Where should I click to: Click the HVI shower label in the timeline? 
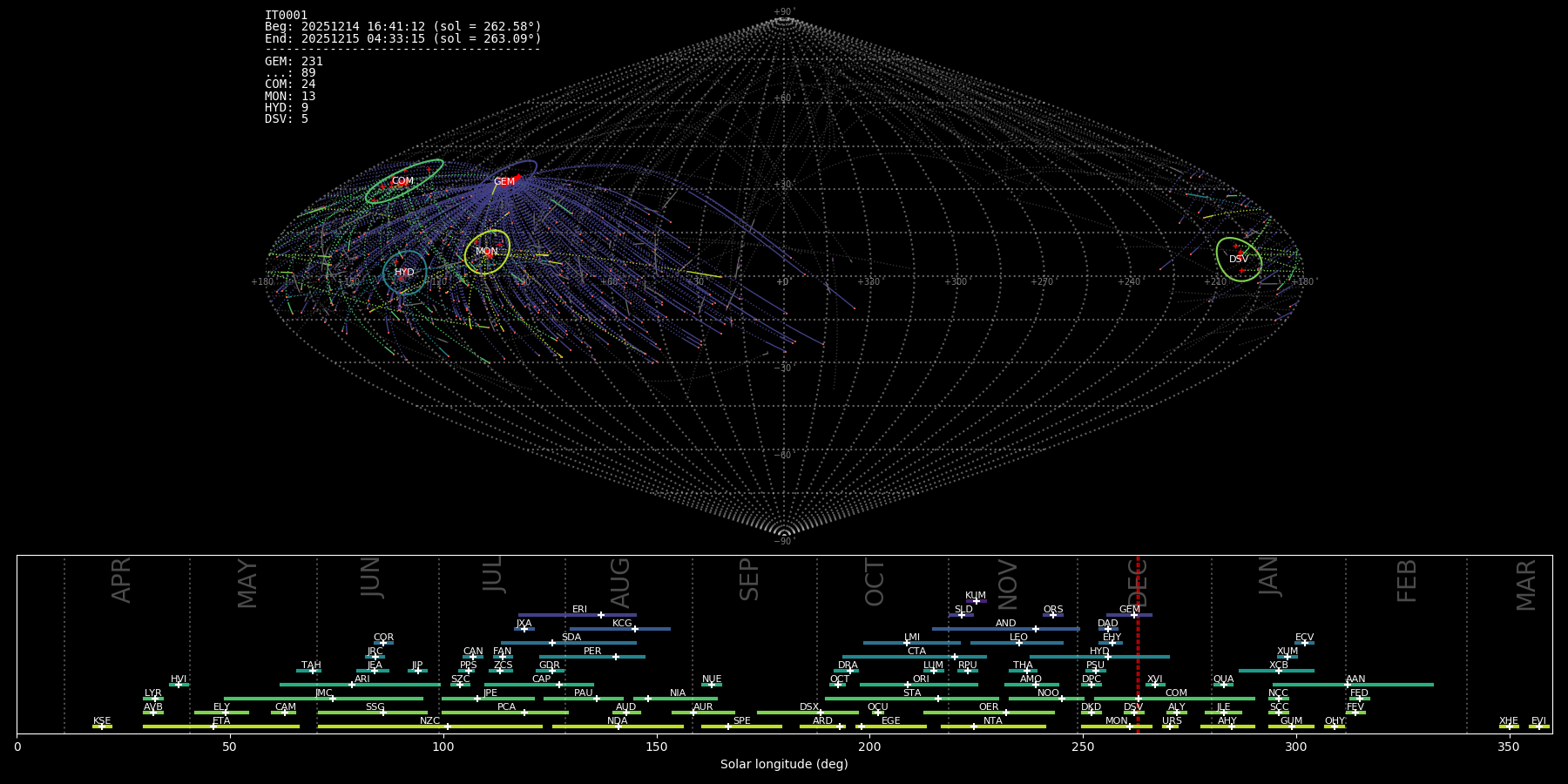[x=179, y=679]
